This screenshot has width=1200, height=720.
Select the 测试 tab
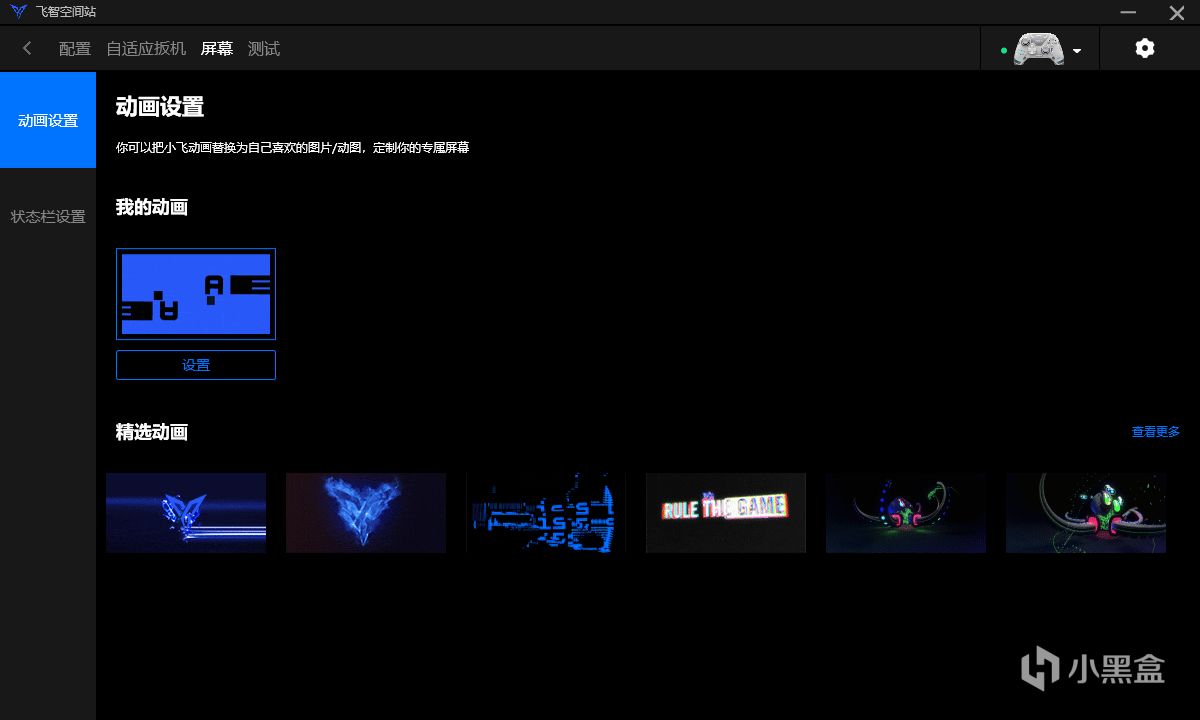click(x=263, y=47)
